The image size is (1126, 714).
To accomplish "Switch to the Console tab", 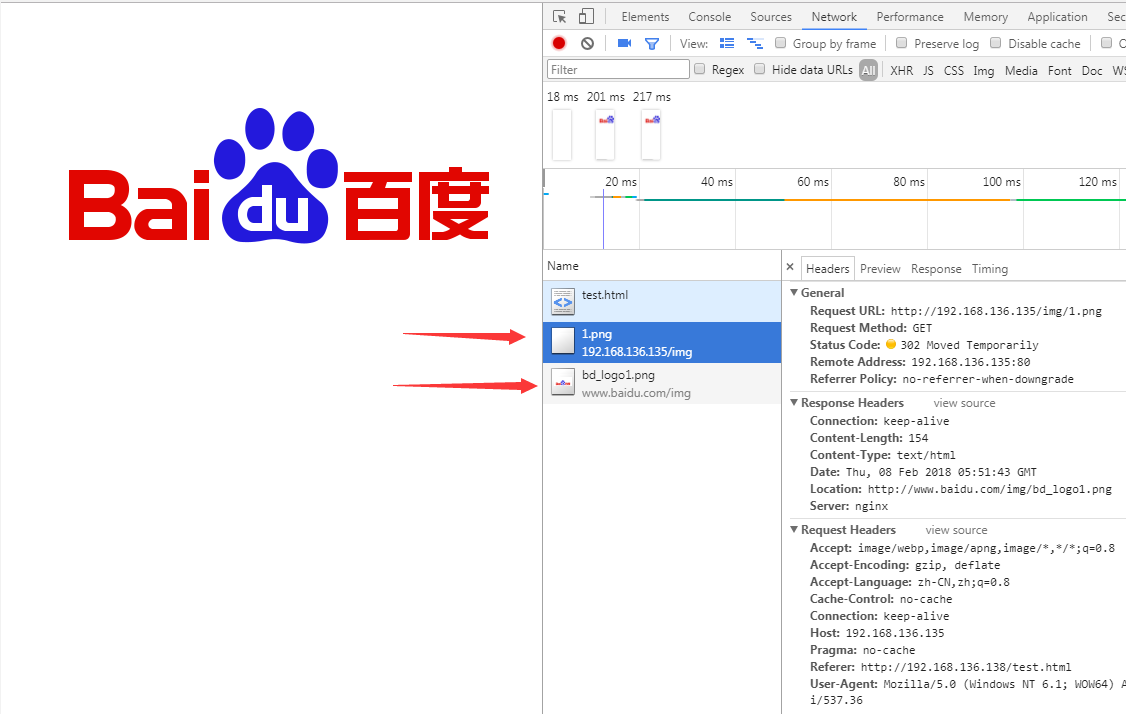I will [709, 17].
